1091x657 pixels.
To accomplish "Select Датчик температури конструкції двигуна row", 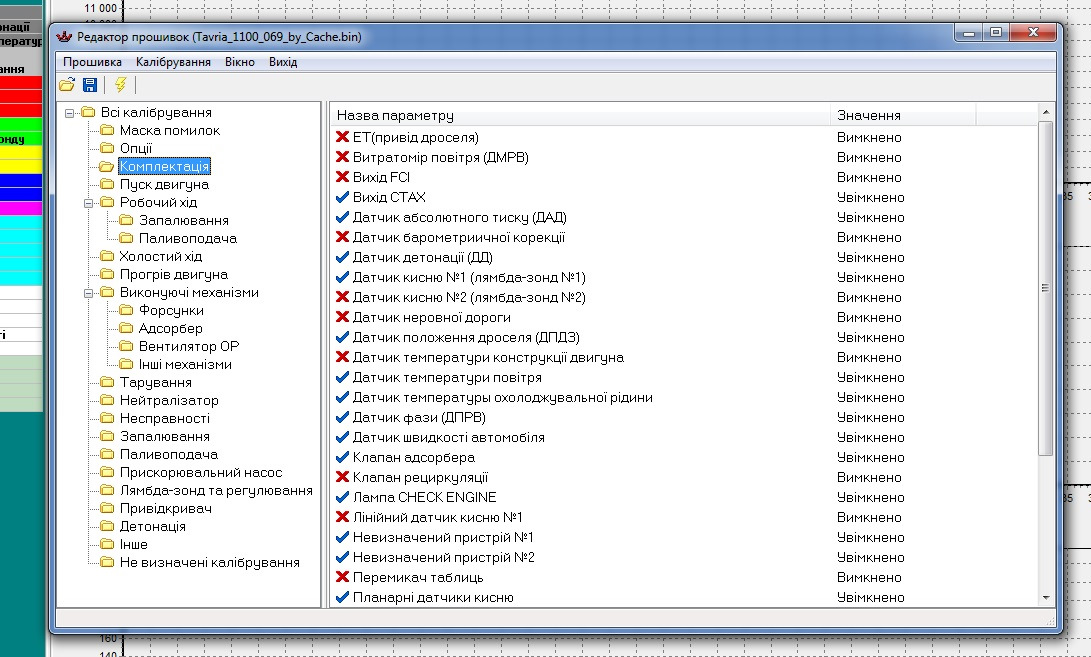I will (685, 357).
